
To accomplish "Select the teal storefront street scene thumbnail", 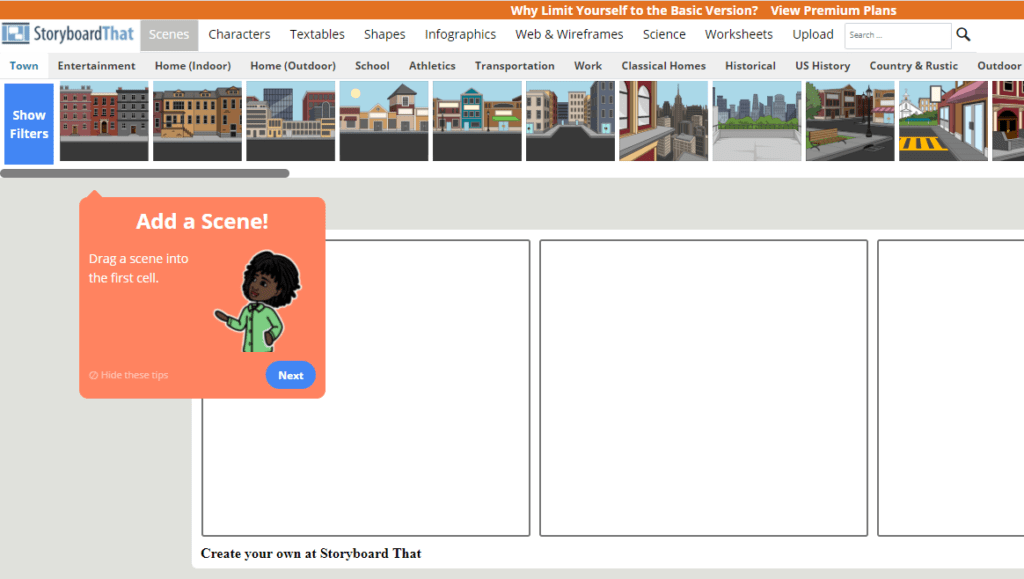I will pyautogui.click(x=477, y=121).
